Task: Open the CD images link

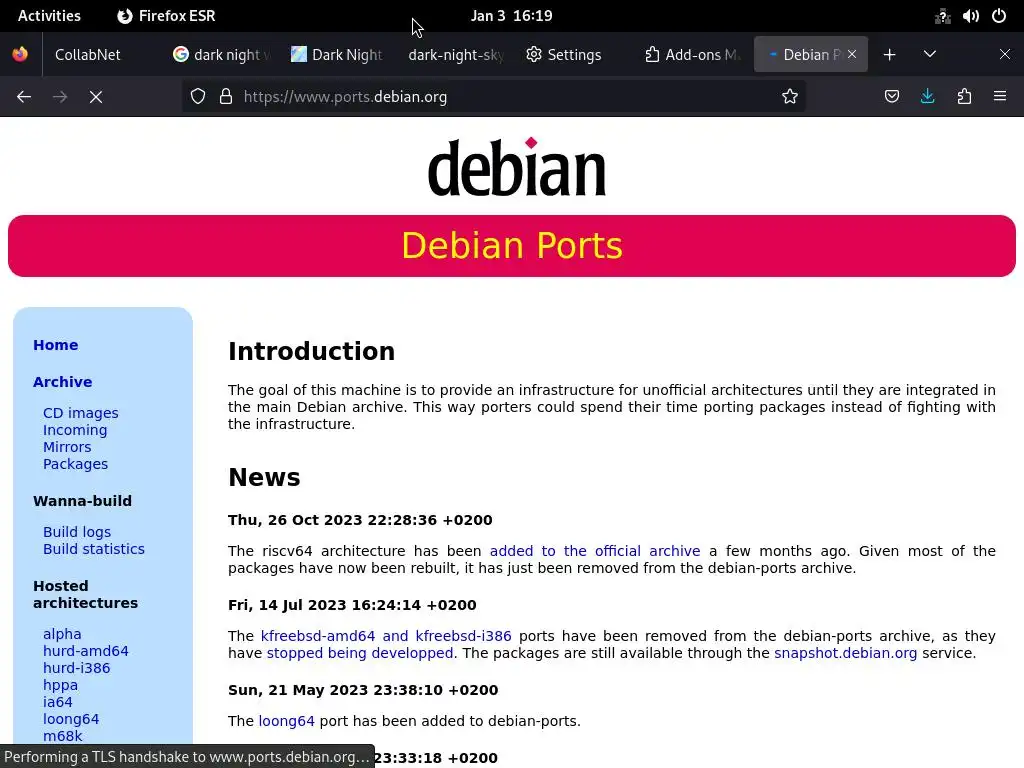Action: point(81,413)
